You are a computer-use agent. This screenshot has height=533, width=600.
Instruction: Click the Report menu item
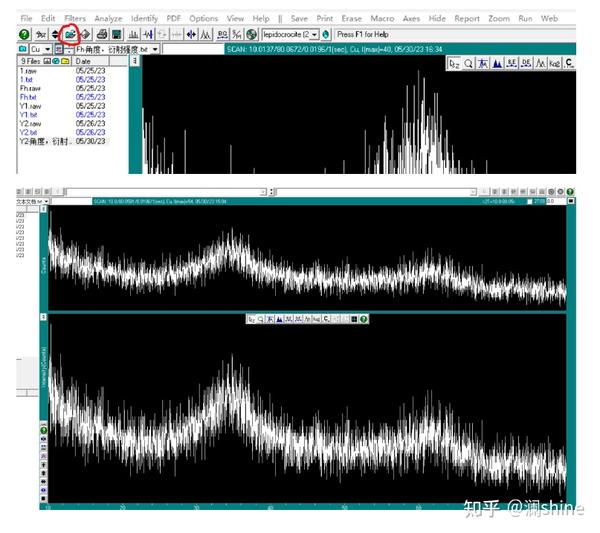(x=467, y=19)
